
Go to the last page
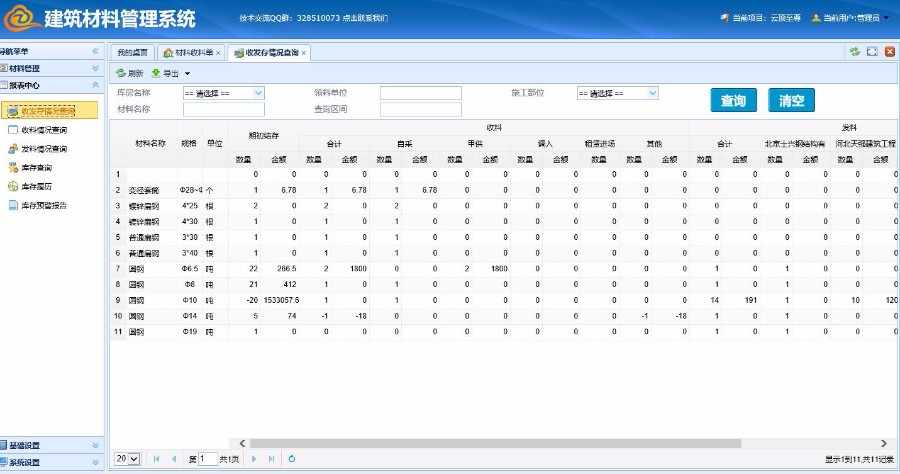pos(271,459)
